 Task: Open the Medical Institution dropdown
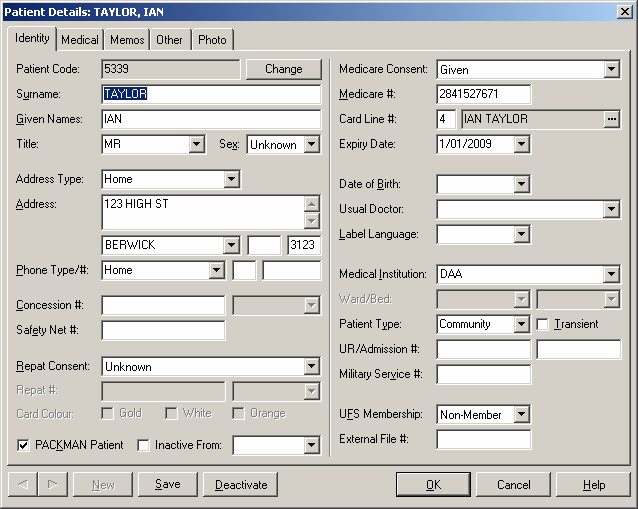[611, 274]
